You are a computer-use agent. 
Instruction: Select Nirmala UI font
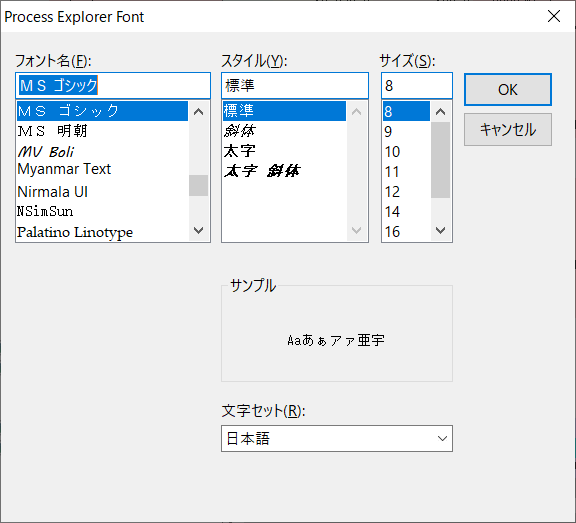click(102, 192)
